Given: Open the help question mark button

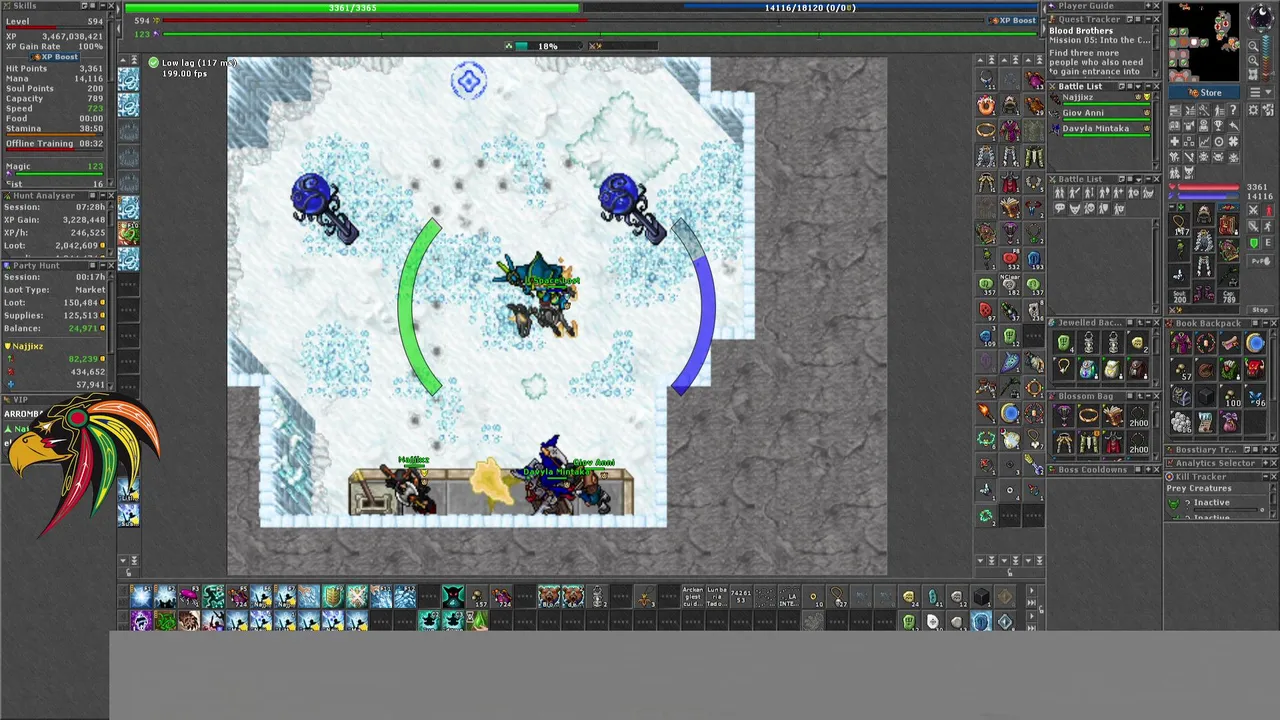Looking at the screenshot, I should [x=1233, y=110].
